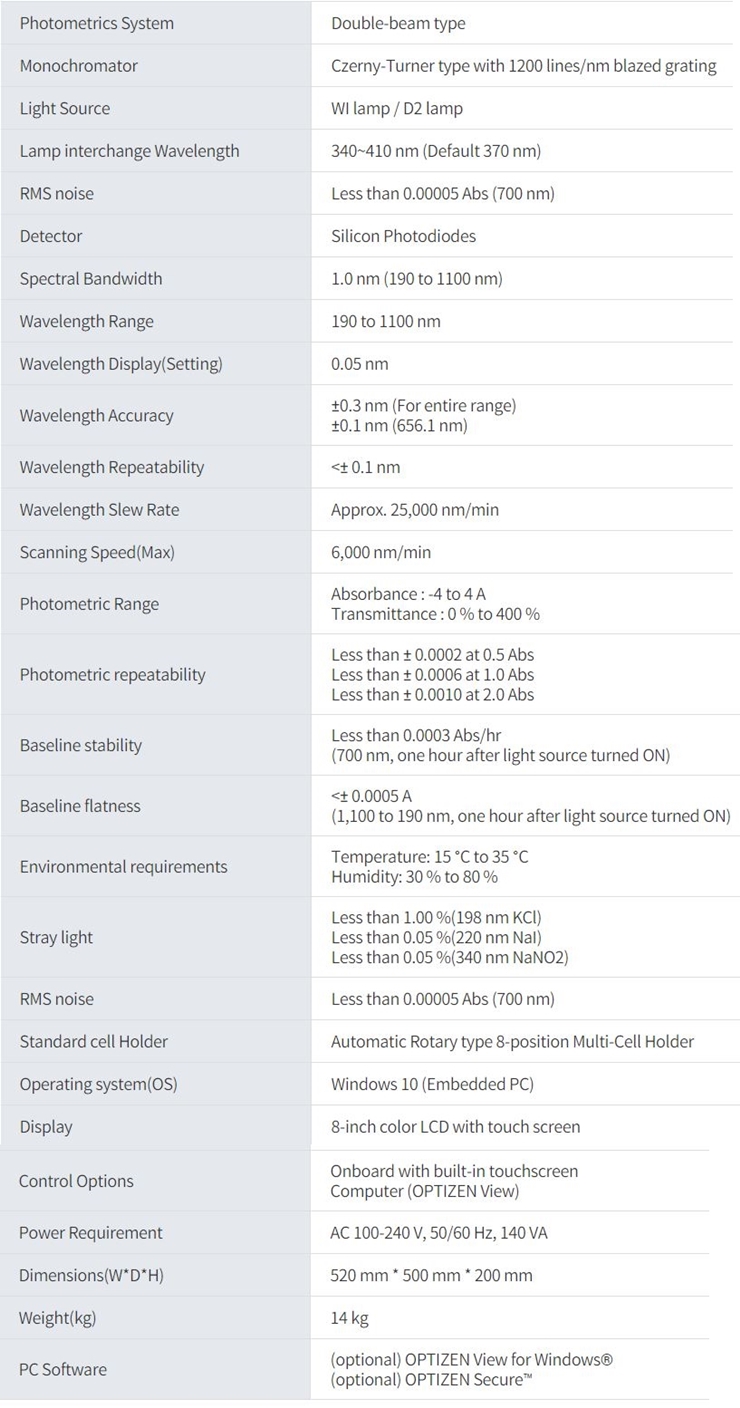Click the Photometrics System row label
This screenshot has height=1408, width=740.
point(97,23)
